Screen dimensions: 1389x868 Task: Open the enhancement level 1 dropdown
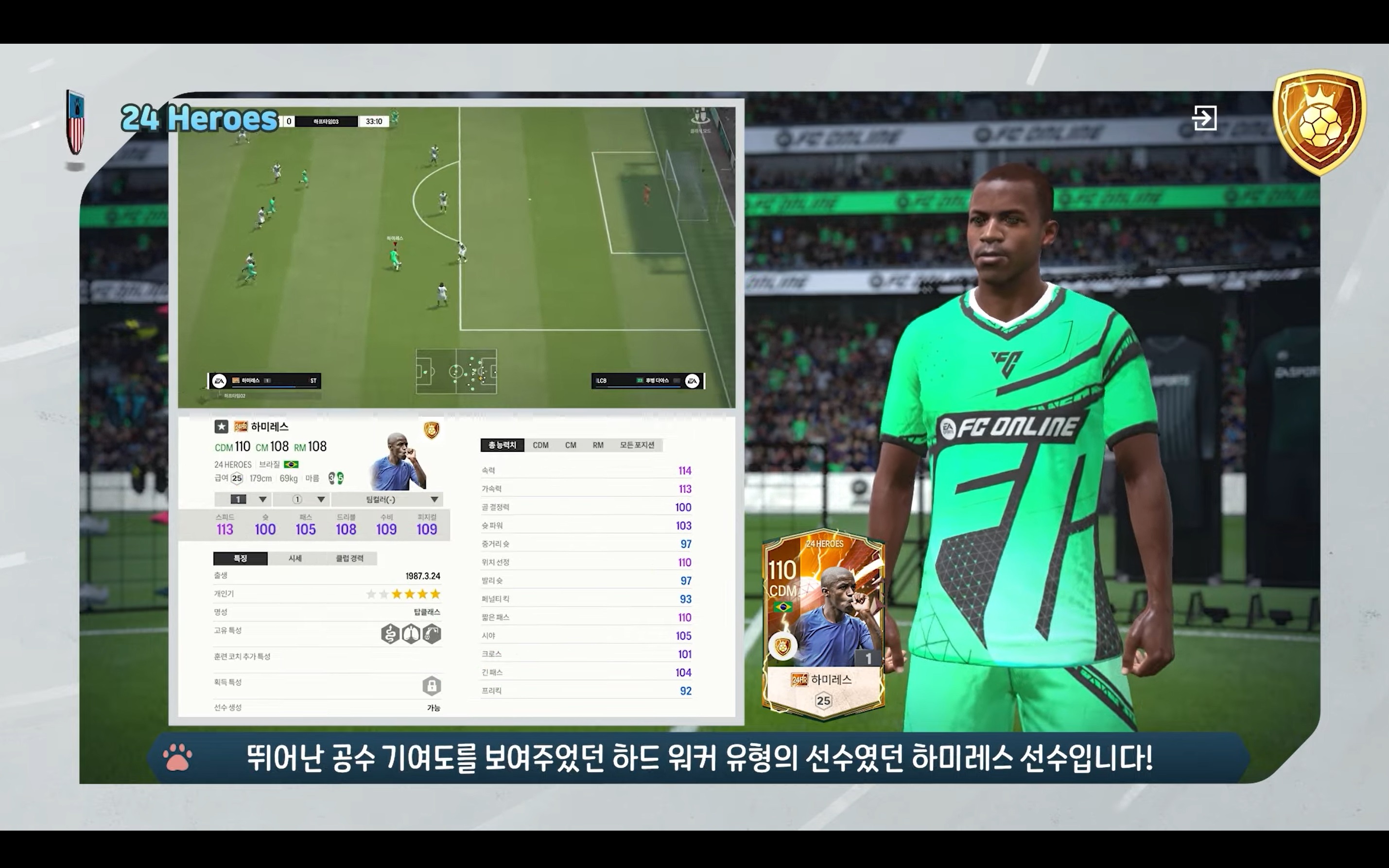(243, 499)
